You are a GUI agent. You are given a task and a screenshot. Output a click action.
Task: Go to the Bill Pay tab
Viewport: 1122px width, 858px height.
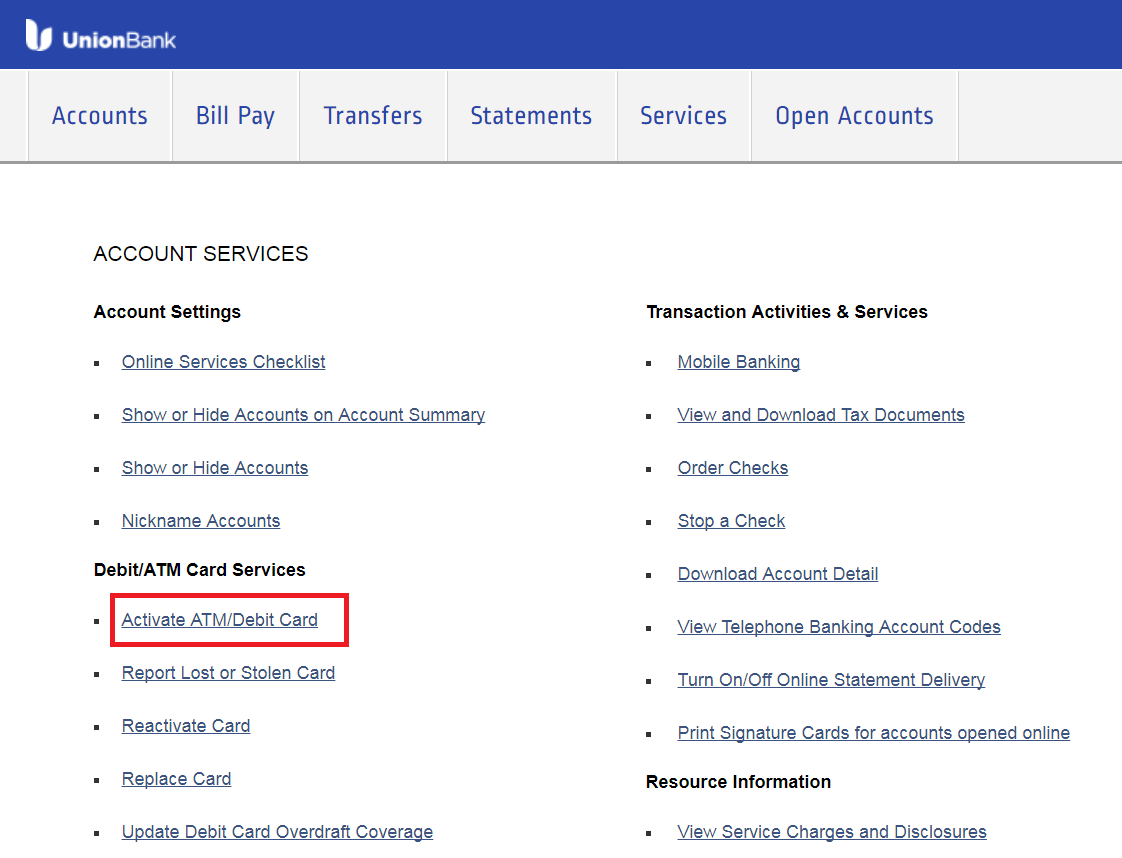point(235,116)
